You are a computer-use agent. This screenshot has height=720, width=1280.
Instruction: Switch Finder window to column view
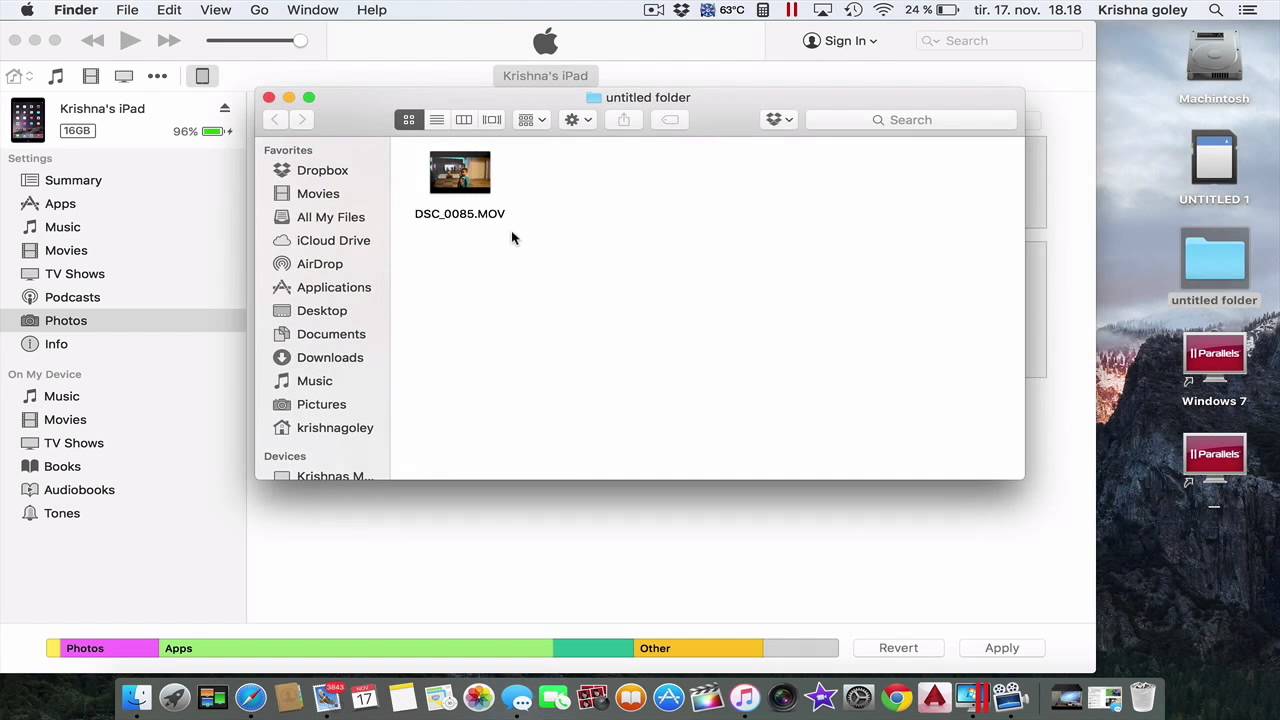click(464, 120)
